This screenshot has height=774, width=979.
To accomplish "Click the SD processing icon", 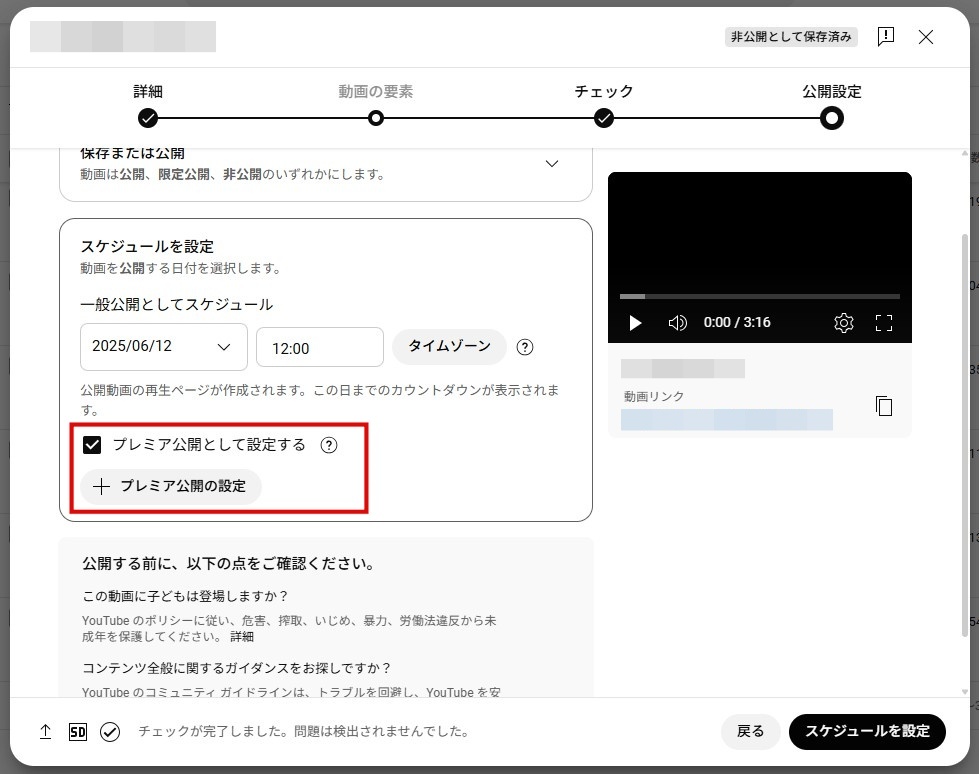I will click(77, 732).
